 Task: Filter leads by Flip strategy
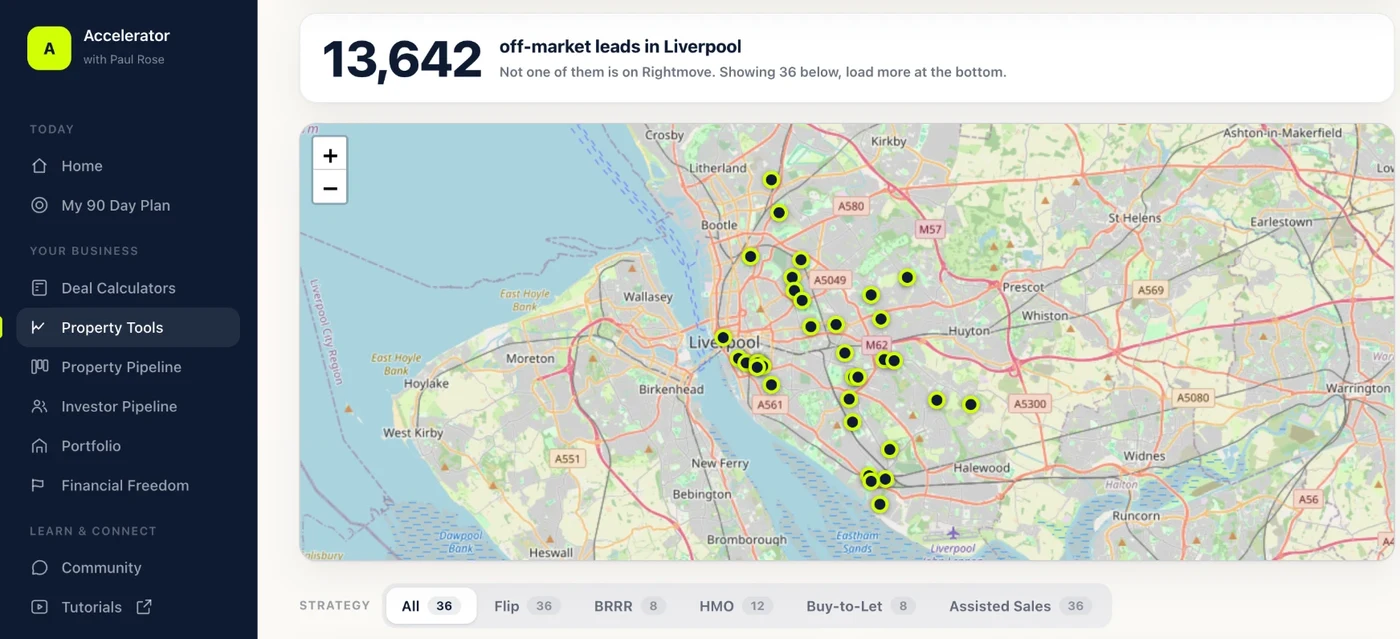(527, 606)
